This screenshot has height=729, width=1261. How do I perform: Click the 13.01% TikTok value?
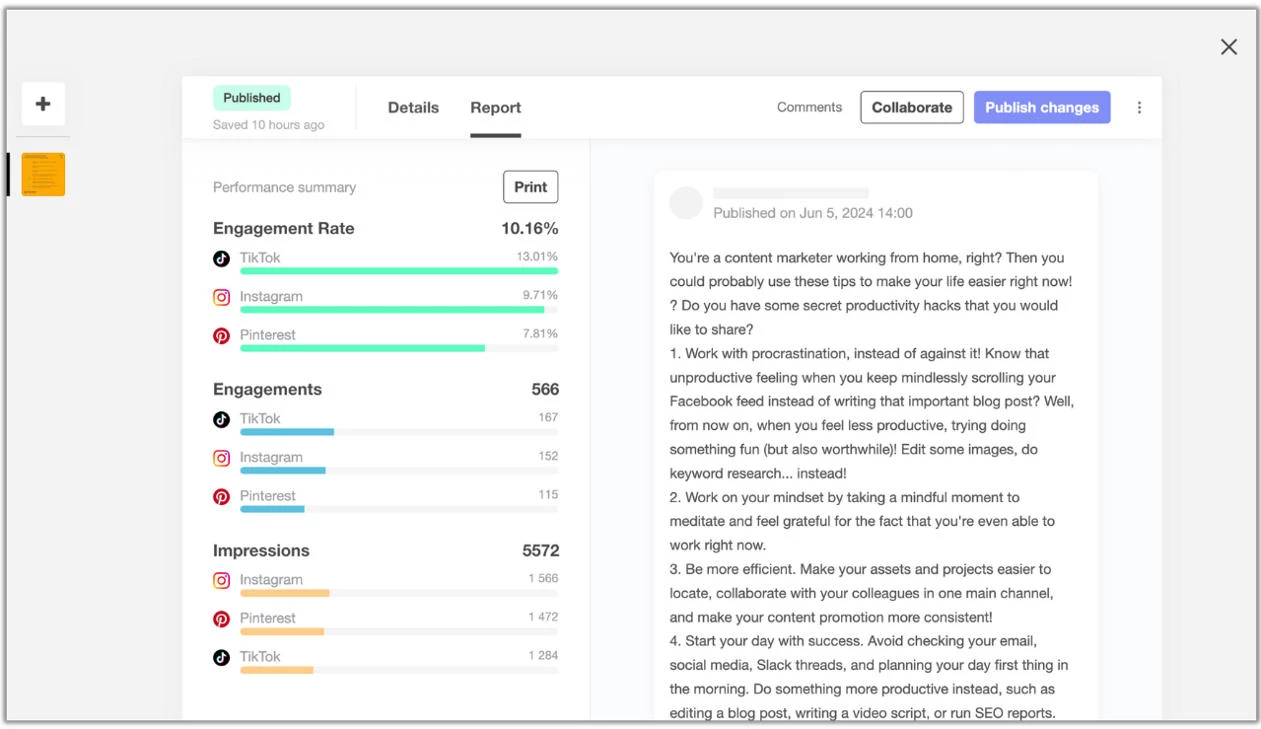pos(537,257)
